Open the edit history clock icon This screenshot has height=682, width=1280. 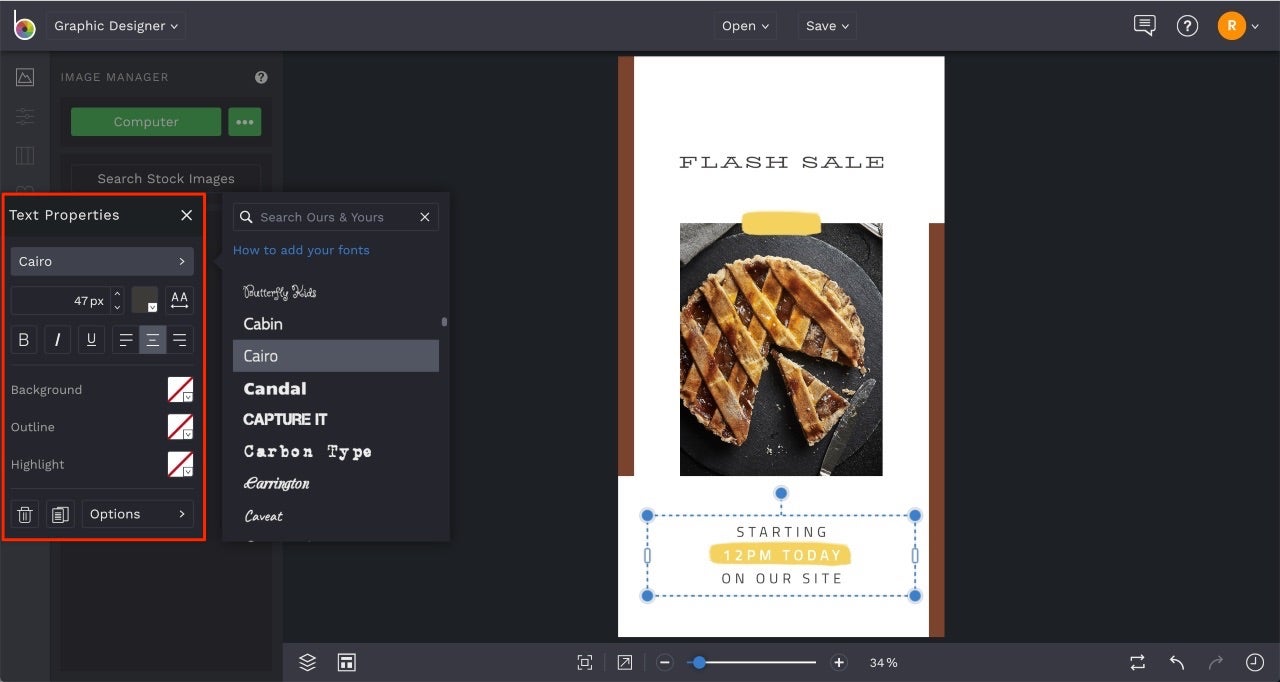coord(1255,662)
